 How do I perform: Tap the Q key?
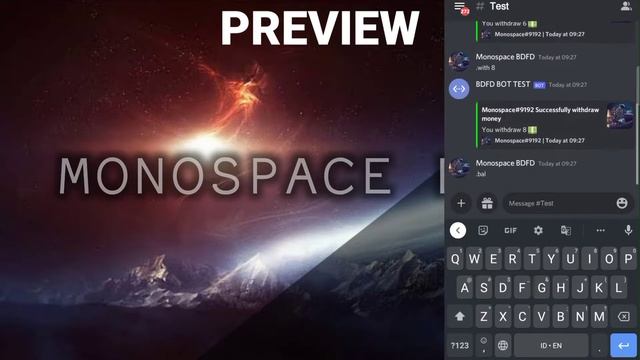tap(456, 258)
